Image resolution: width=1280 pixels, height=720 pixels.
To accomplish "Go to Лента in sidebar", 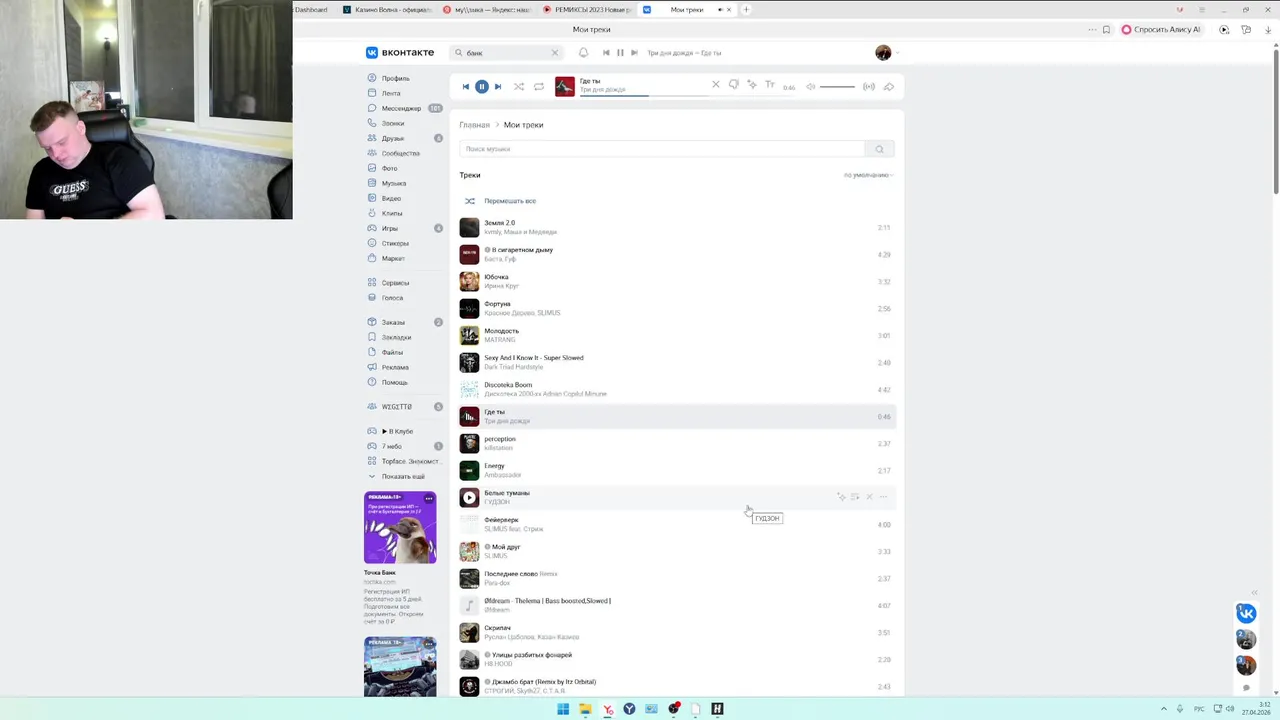I will pyautogui.click(x=391, y=93).
